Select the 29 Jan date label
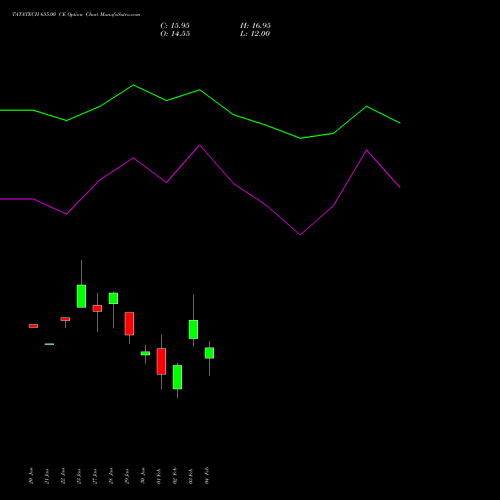The width and height of the screenshot is (500, 500). coord(127,476)
